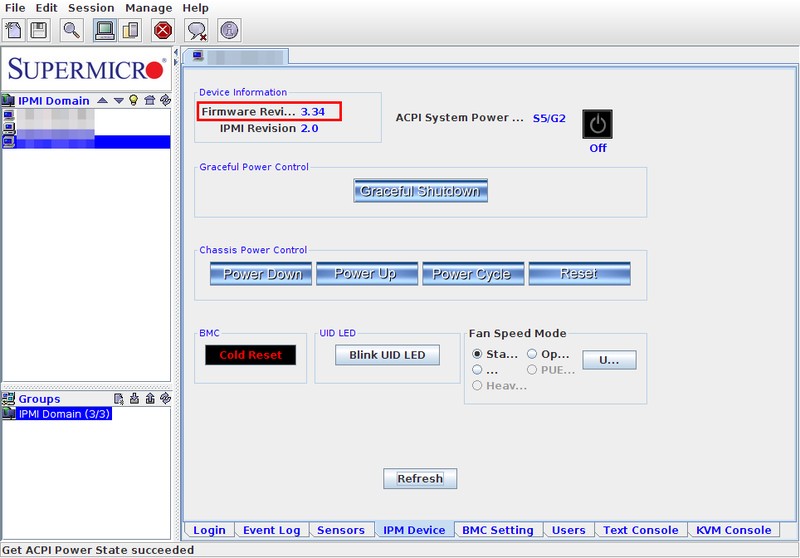Click the purple info About toolbar icon

click(229, 30)
